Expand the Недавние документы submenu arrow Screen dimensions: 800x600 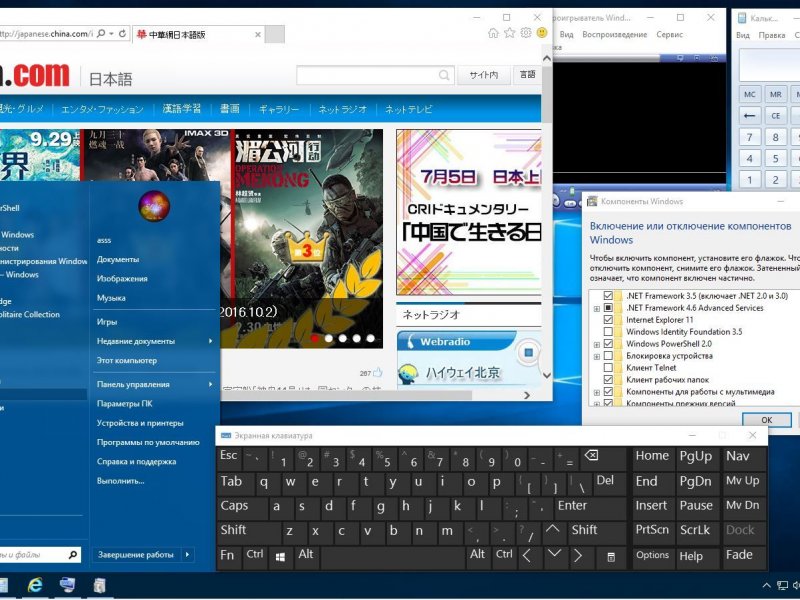click(210, 341)
